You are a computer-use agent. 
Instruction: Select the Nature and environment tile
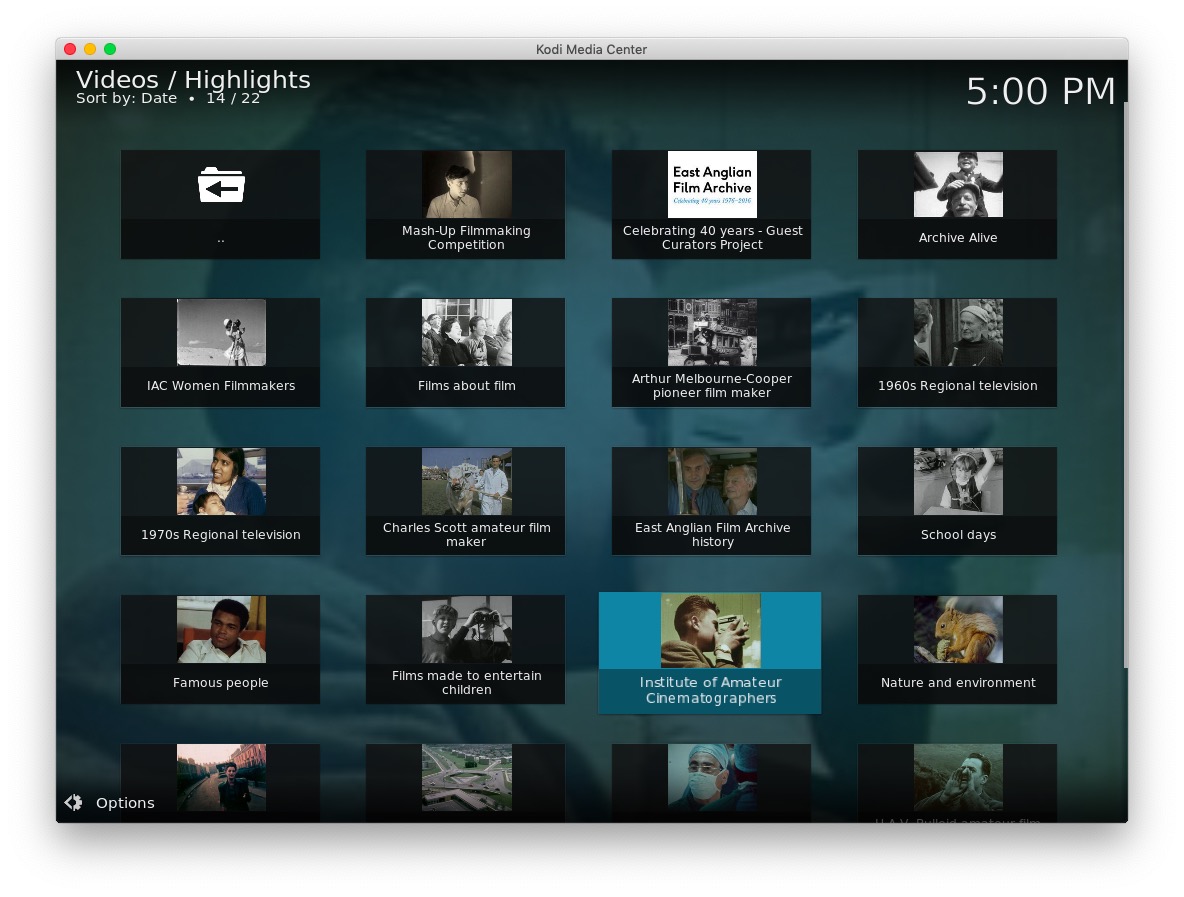(x=957, y=649)
